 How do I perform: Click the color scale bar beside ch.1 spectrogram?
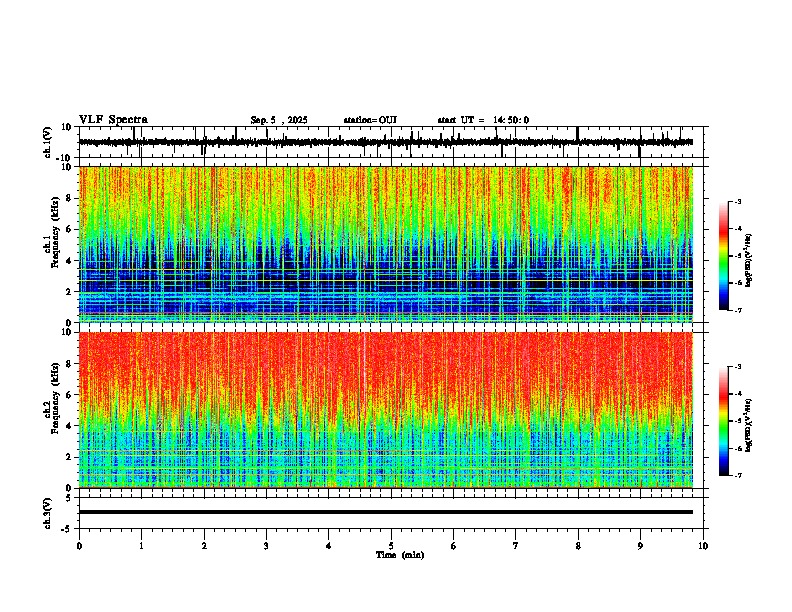pos(723,256)
